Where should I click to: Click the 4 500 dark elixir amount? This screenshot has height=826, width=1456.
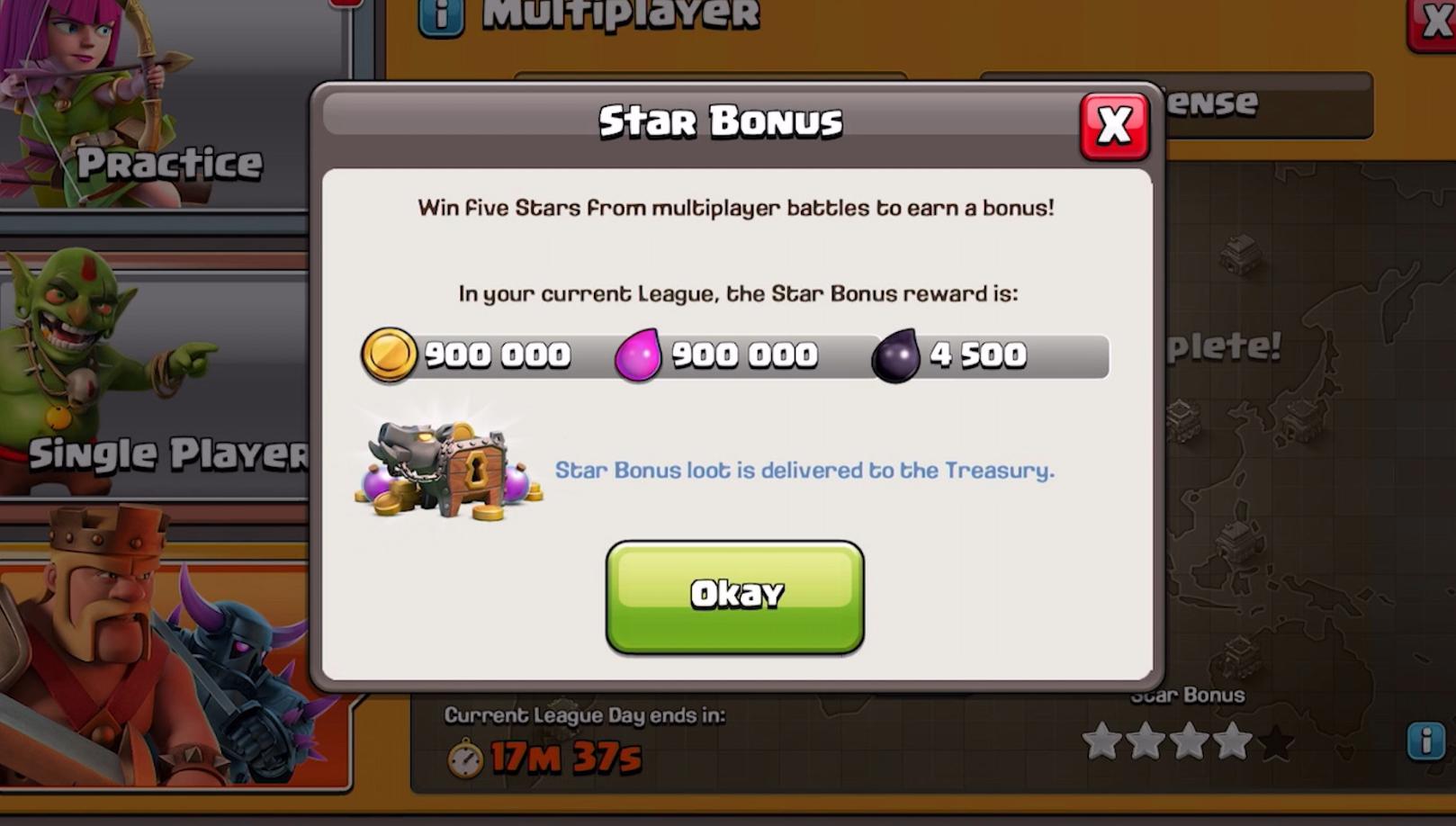click(x=978, y=355)
